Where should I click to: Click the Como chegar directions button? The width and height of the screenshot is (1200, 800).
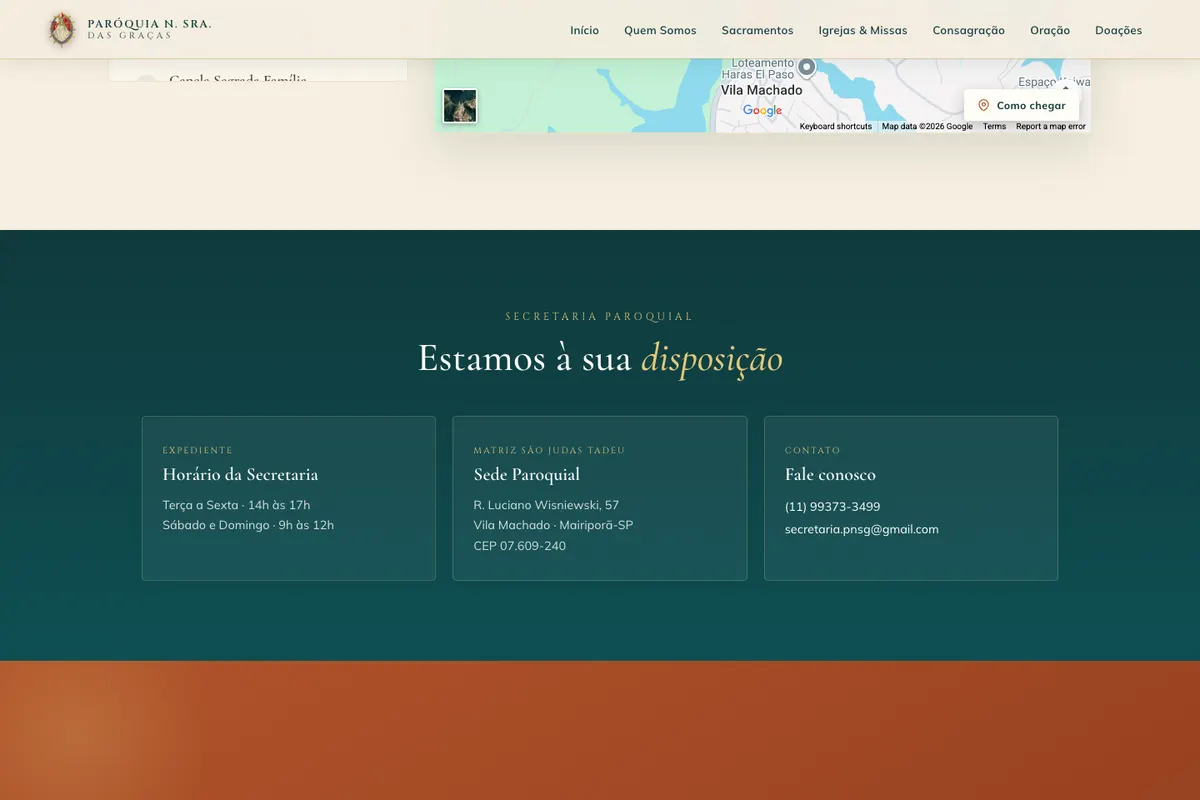coord(1021,105)
